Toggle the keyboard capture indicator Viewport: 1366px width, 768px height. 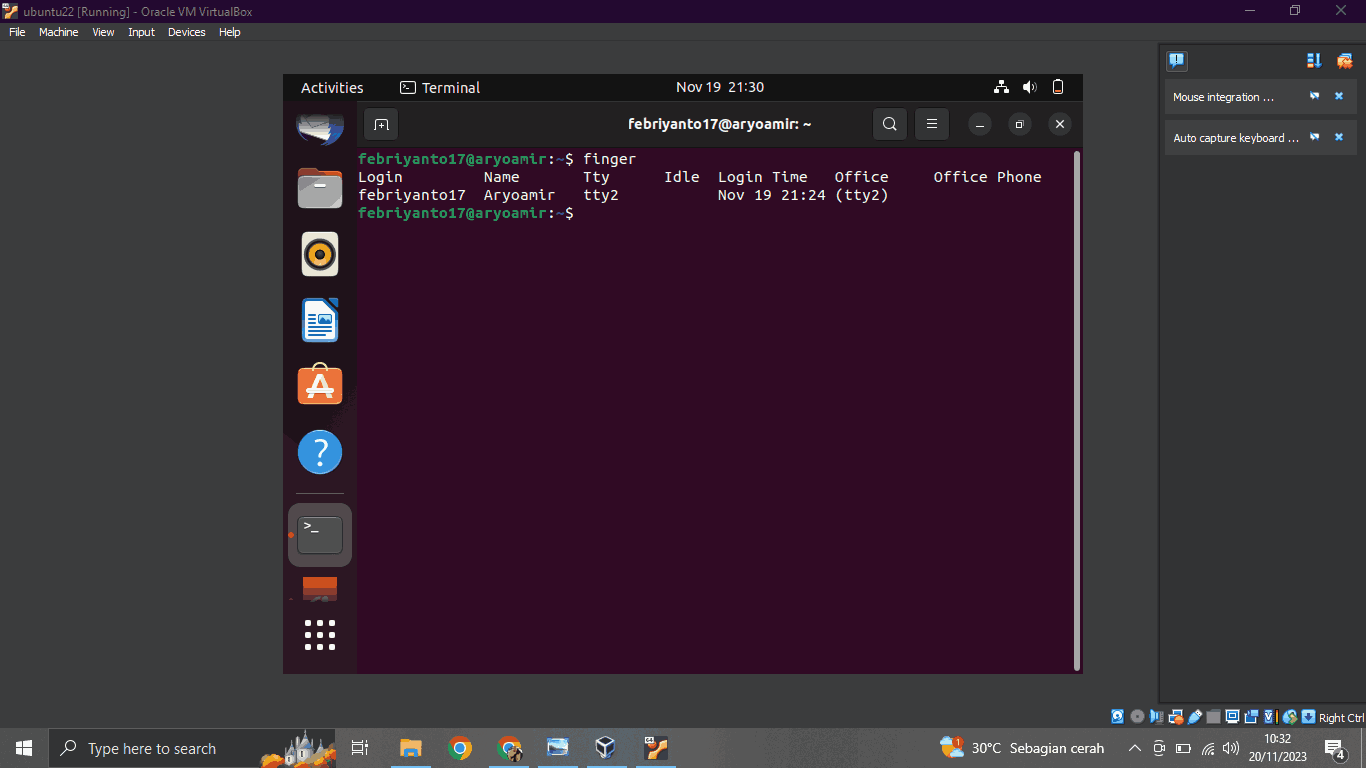click(1308, 717)
